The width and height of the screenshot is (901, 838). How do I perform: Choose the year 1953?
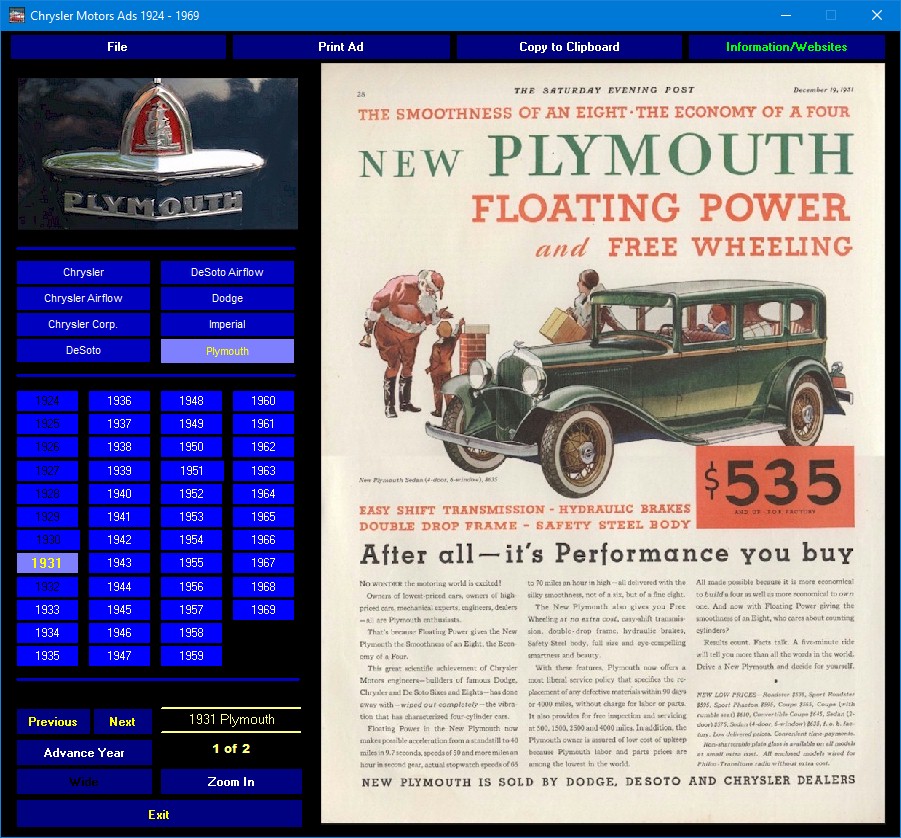click(191, 517)
